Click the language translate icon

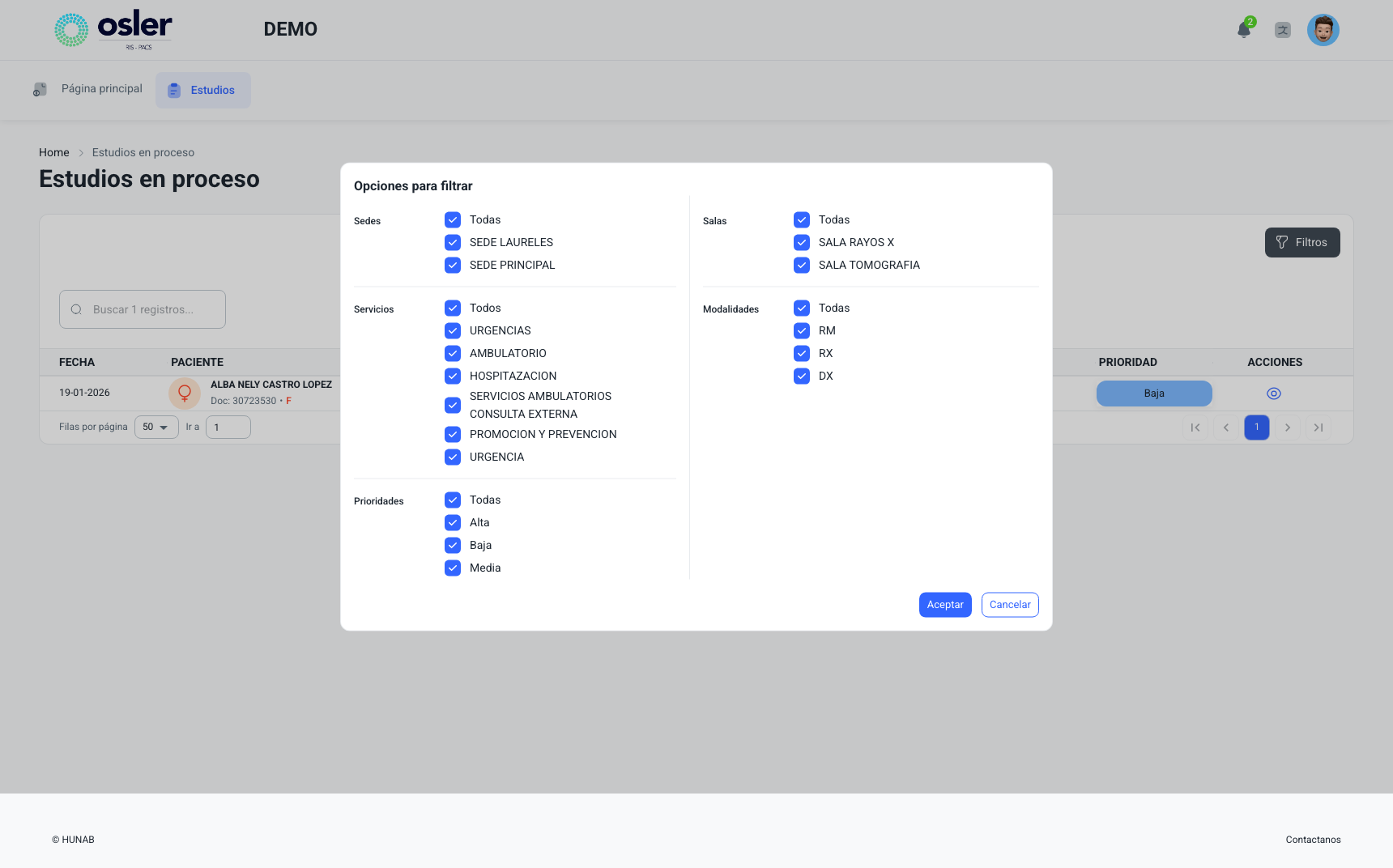(1283, 30)
